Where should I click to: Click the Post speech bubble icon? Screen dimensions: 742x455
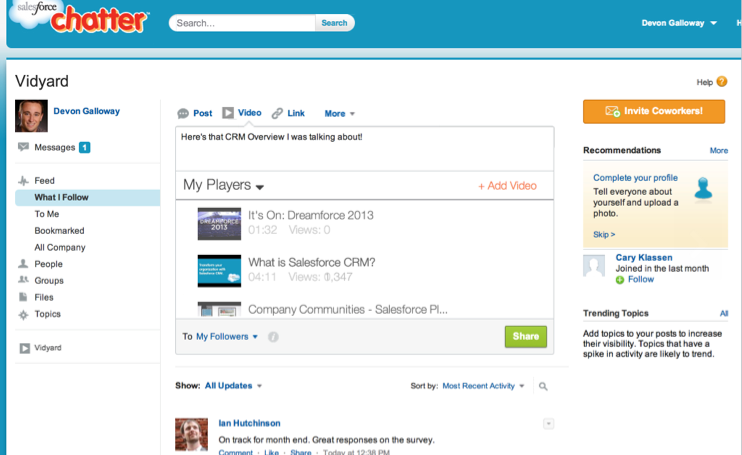183,114
